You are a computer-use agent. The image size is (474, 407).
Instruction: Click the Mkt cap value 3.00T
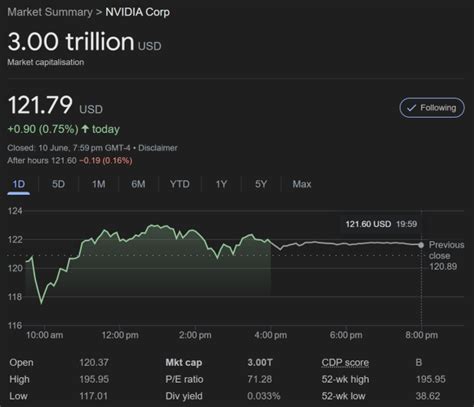(x=260, y=362)
